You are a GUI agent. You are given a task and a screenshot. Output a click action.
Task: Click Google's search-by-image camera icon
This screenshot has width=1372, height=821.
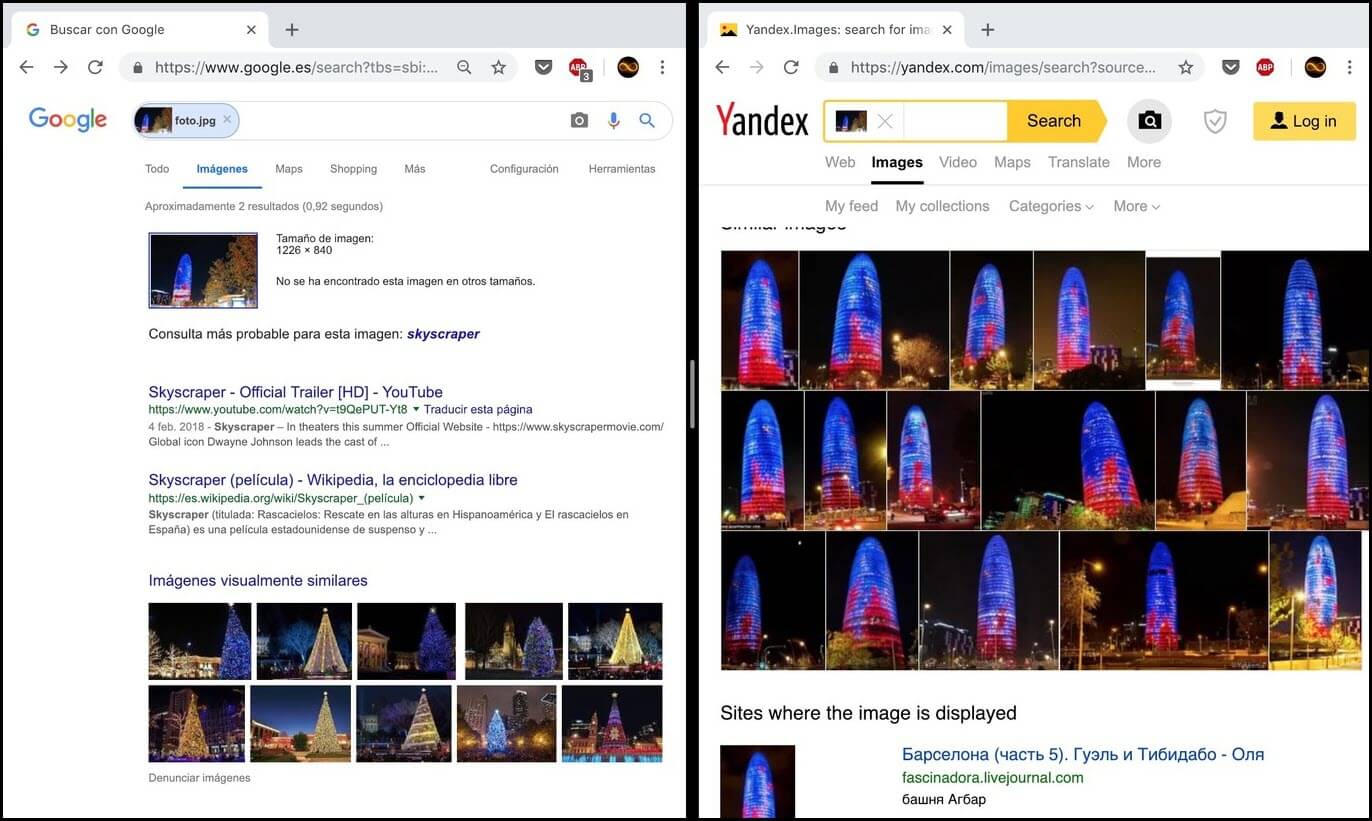(579, 120)
